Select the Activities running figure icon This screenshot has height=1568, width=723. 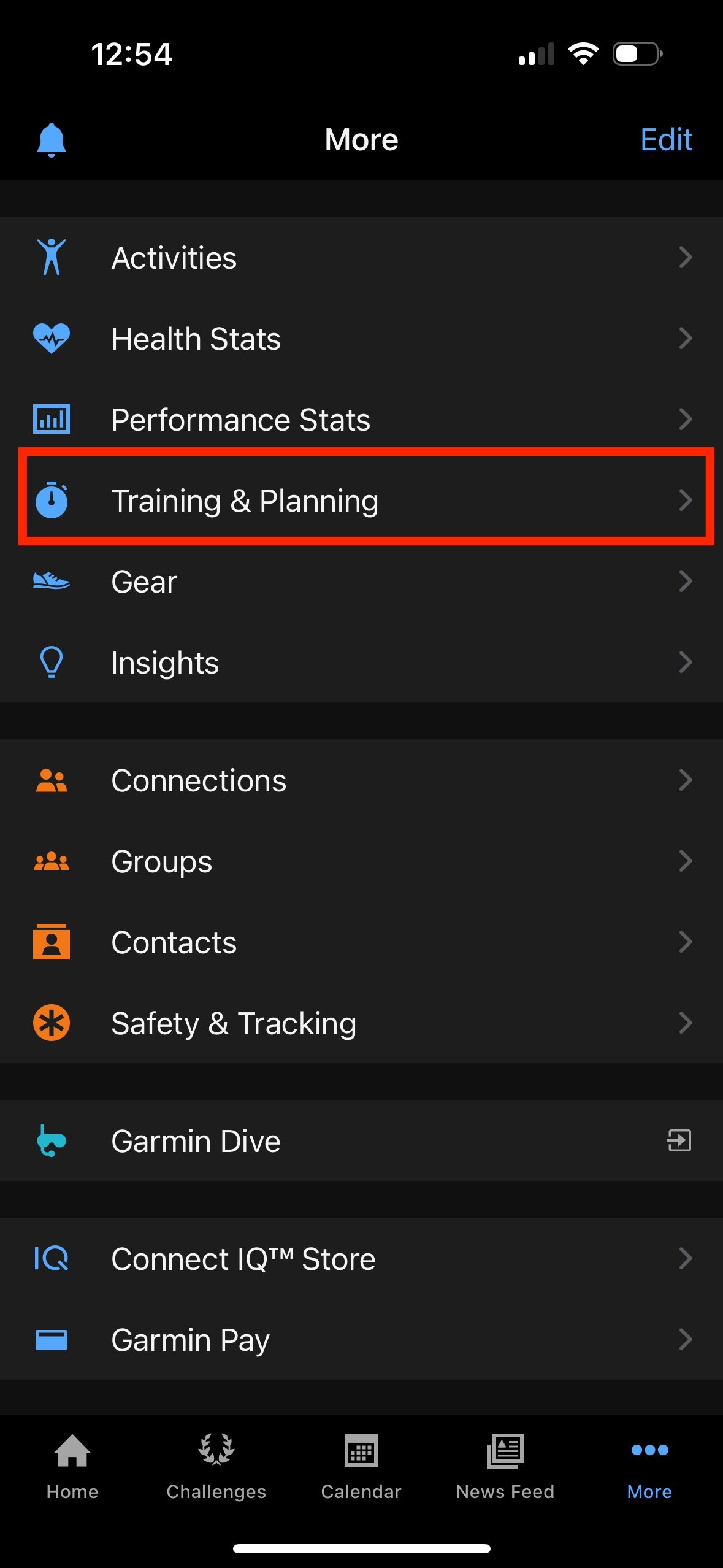point(52,257)
